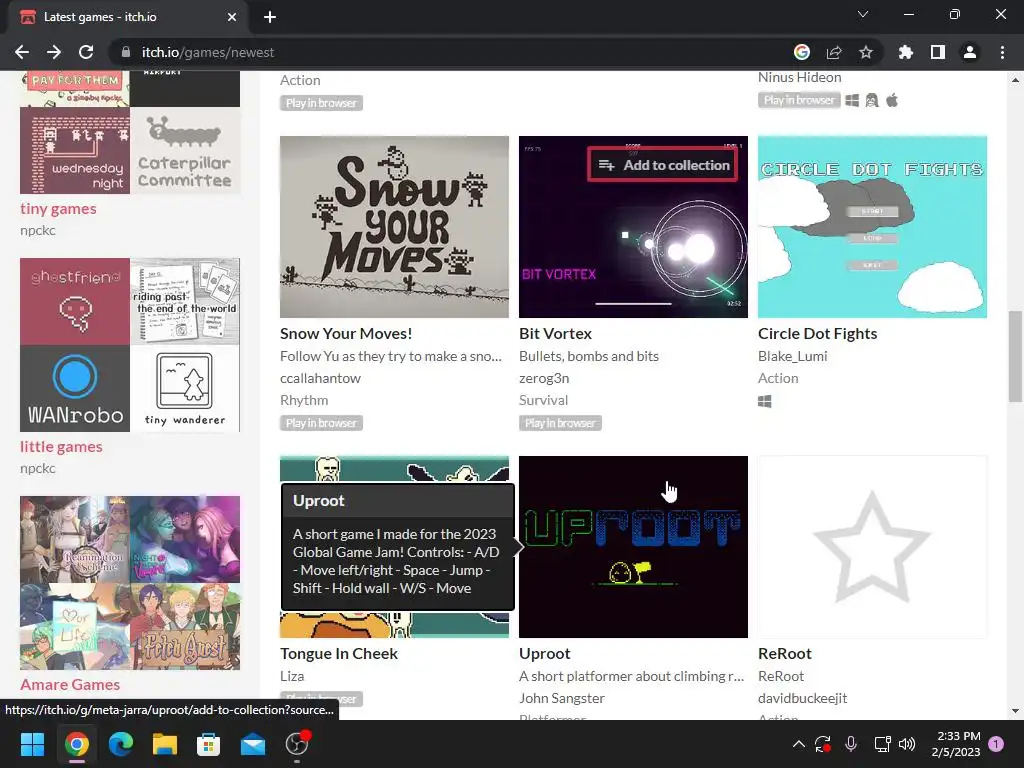Open the tiny wanderer collection thumbnail
Image resolution: width=1024 pixels, height=768 pixels.
(x=185, y=389)
